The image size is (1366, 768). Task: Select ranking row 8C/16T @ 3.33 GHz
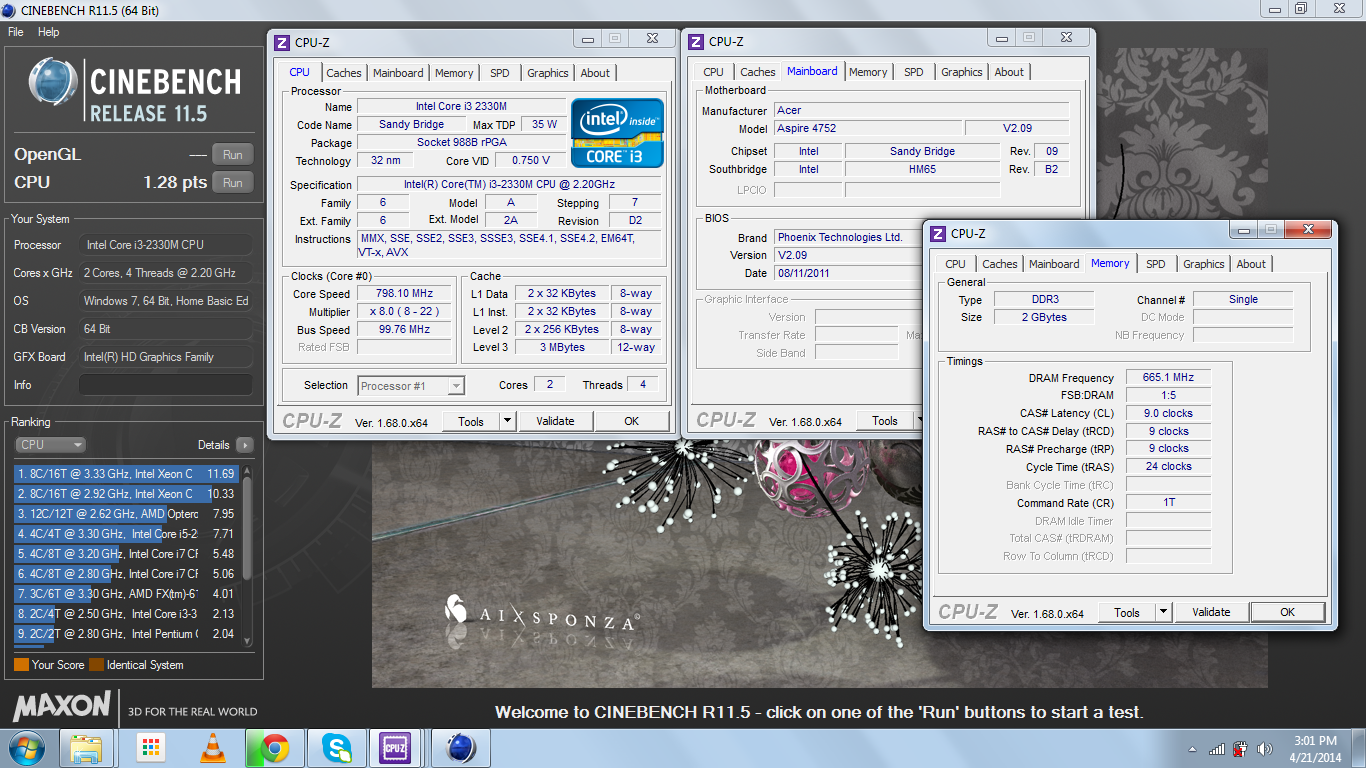point(125,474)
